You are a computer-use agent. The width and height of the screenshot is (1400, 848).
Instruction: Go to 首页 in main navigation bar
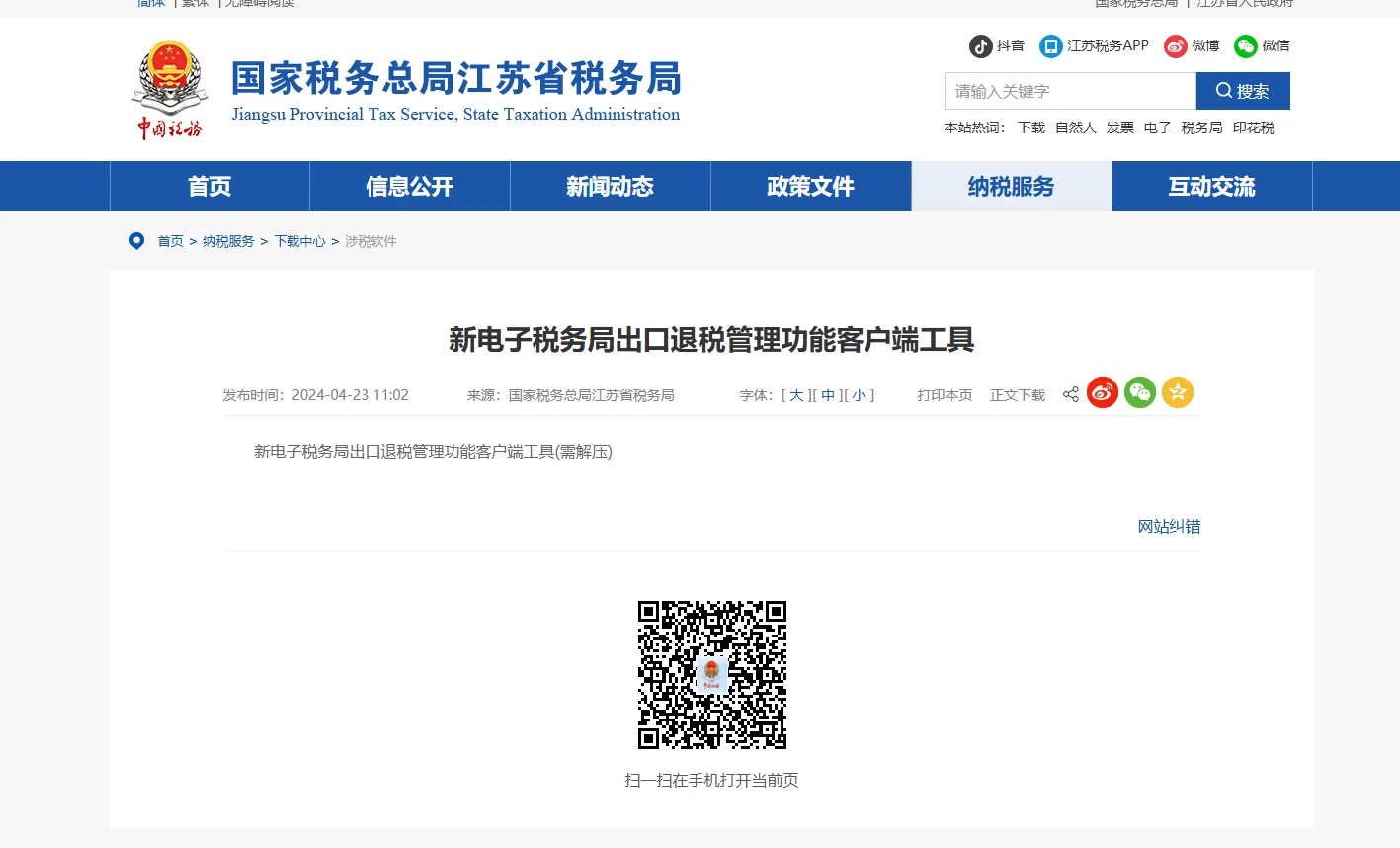[209, 186]
